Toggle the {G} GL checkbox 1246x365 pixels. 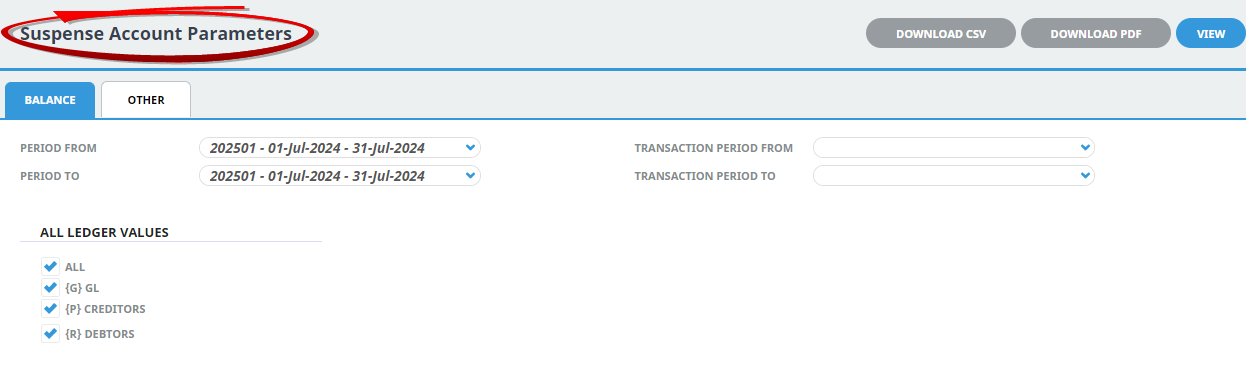pyautogui.click(x=50, y=288)
